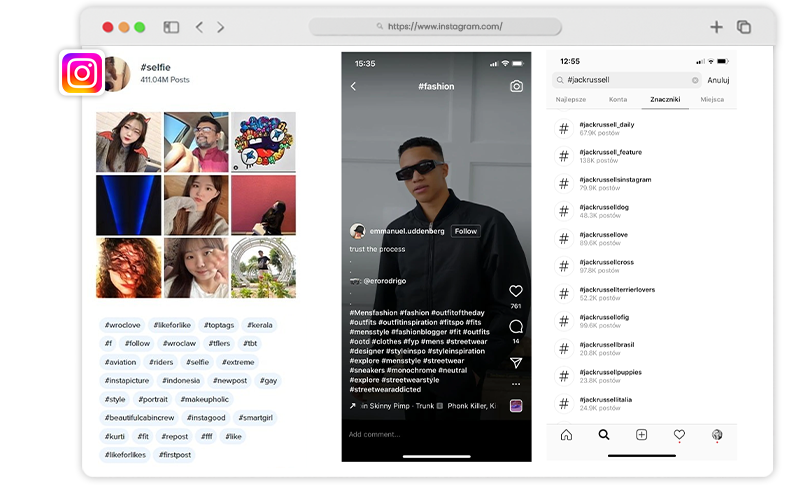Select the #aviation tag chip
Image resolution: width=800 pixels, height=500 pixels.
click(x=120, y=362)
